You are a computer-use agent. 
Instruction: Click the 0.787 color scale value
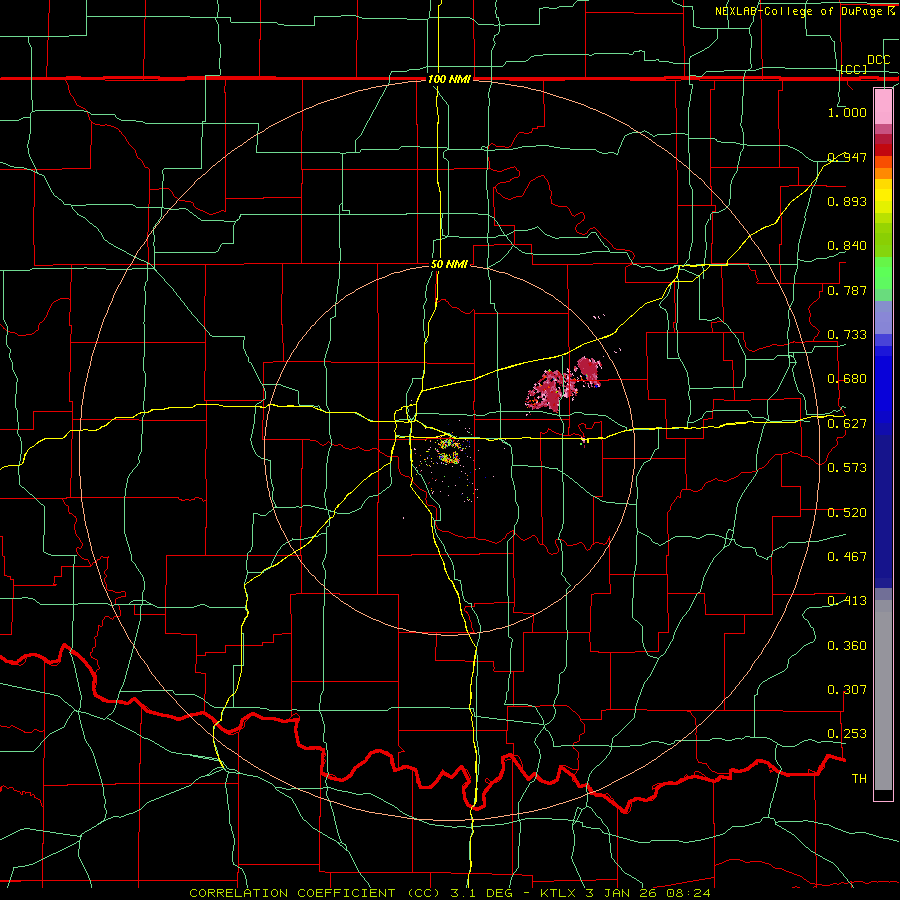coord(847,290)
